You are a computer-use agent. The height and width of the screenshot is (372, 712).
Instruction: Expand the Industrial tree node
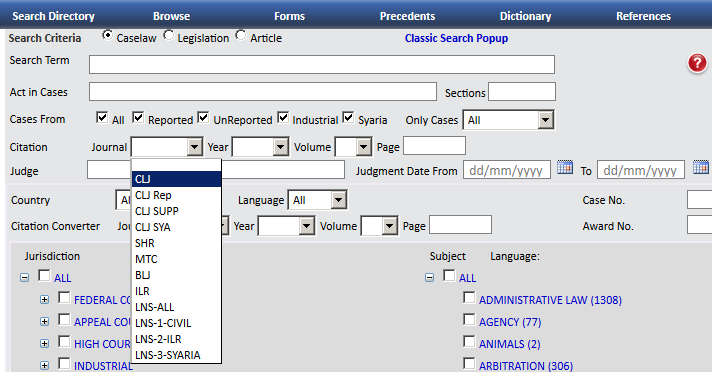(x=44, y=365)
